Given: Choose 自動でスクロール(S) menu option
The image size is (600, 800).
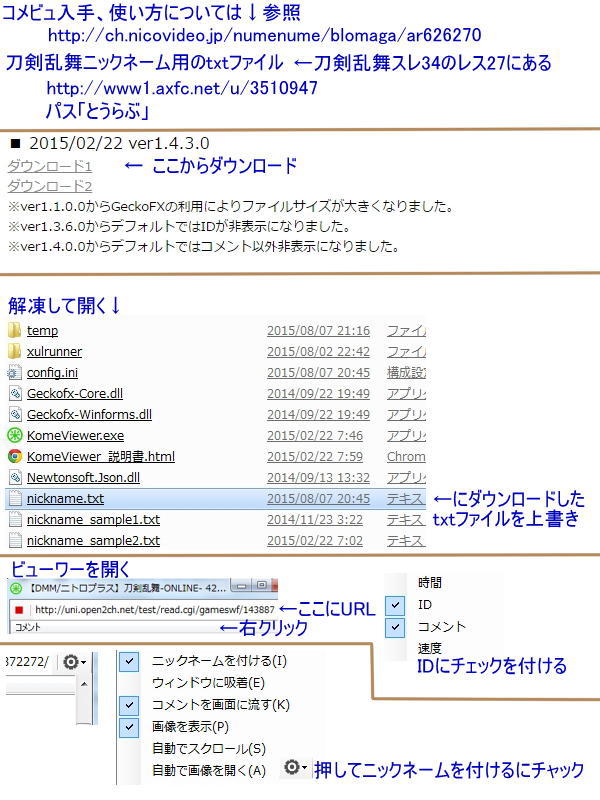Looking at the screenshot, I should 209,748.
